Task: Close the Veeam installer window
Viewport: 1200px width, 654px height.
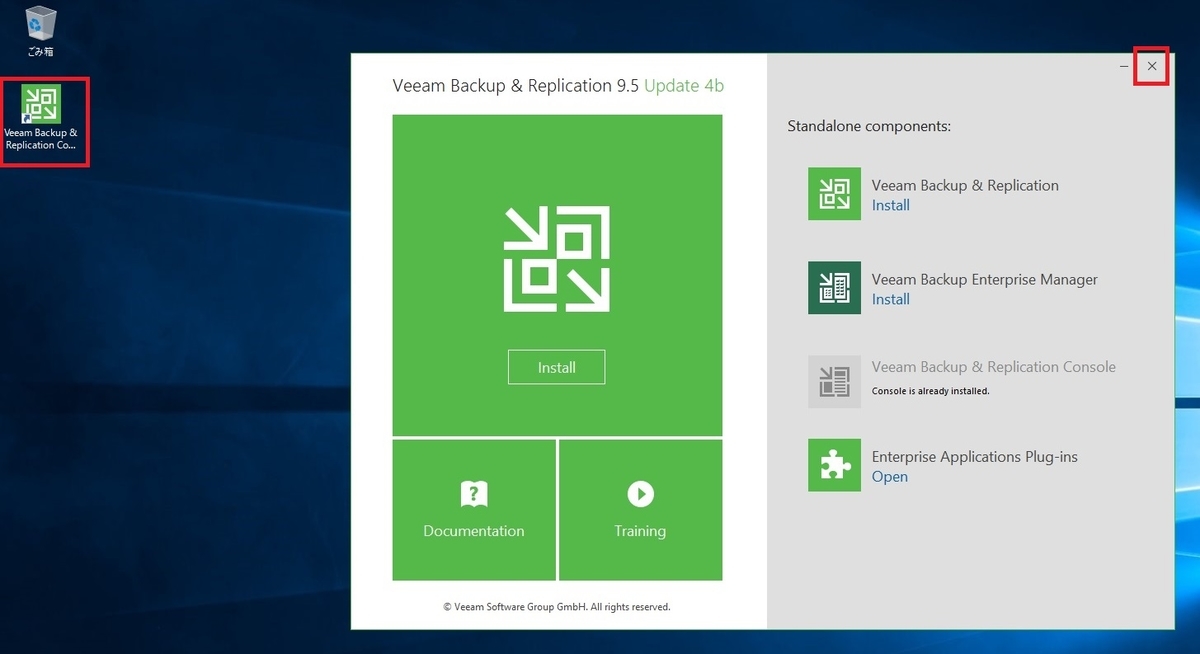Action: click(x=1152, y=66)
